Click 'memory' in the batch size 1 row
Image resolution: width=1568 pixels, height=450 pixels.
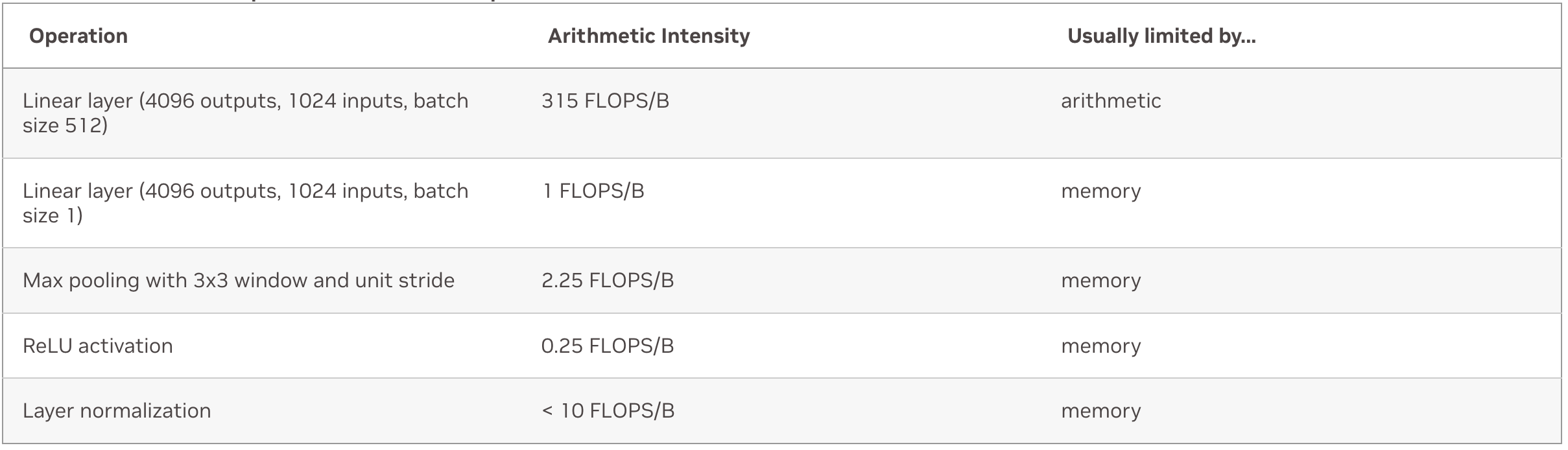1101,191
